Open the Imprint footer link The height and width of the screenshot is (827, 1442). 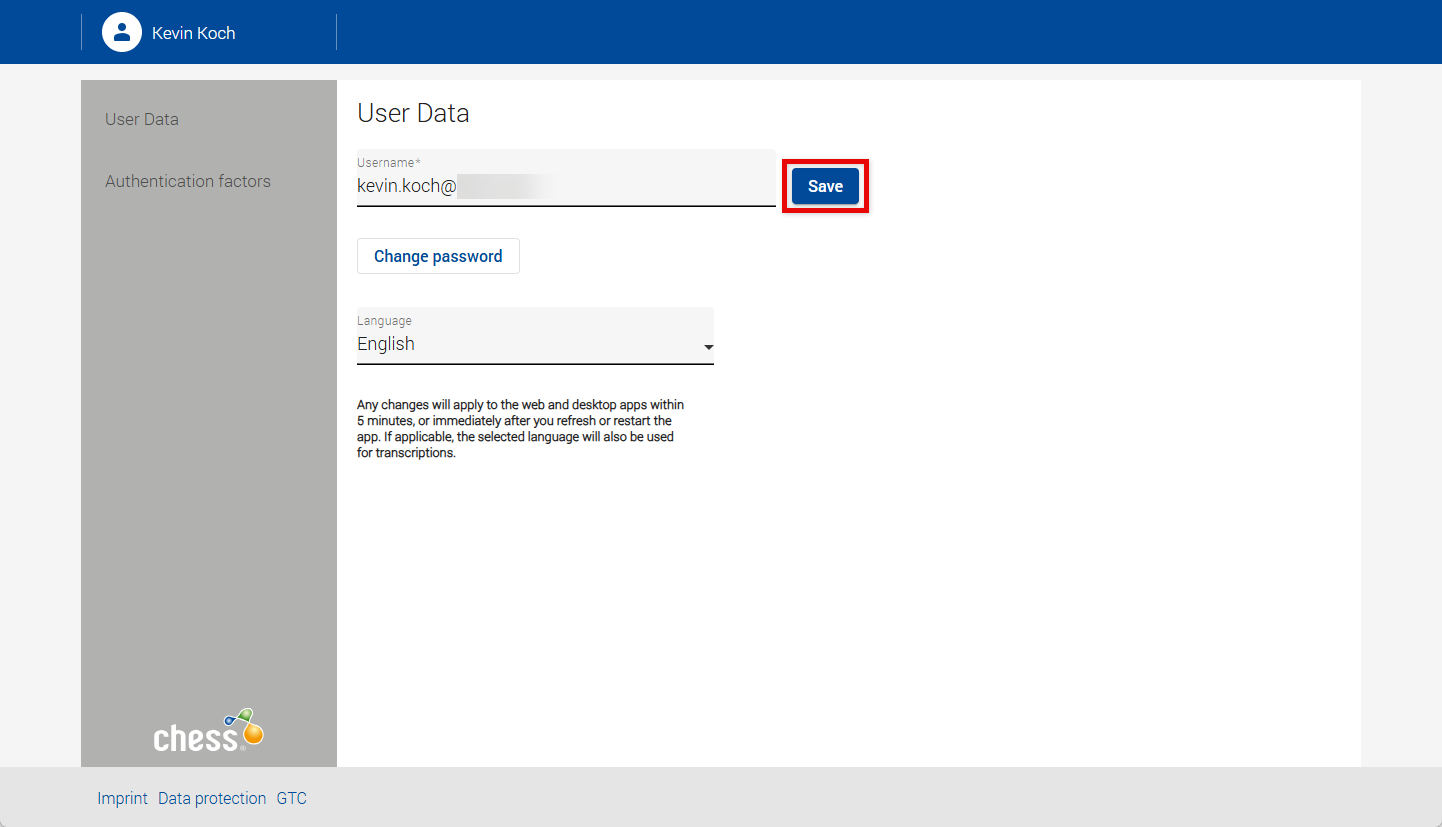(122, 798)
